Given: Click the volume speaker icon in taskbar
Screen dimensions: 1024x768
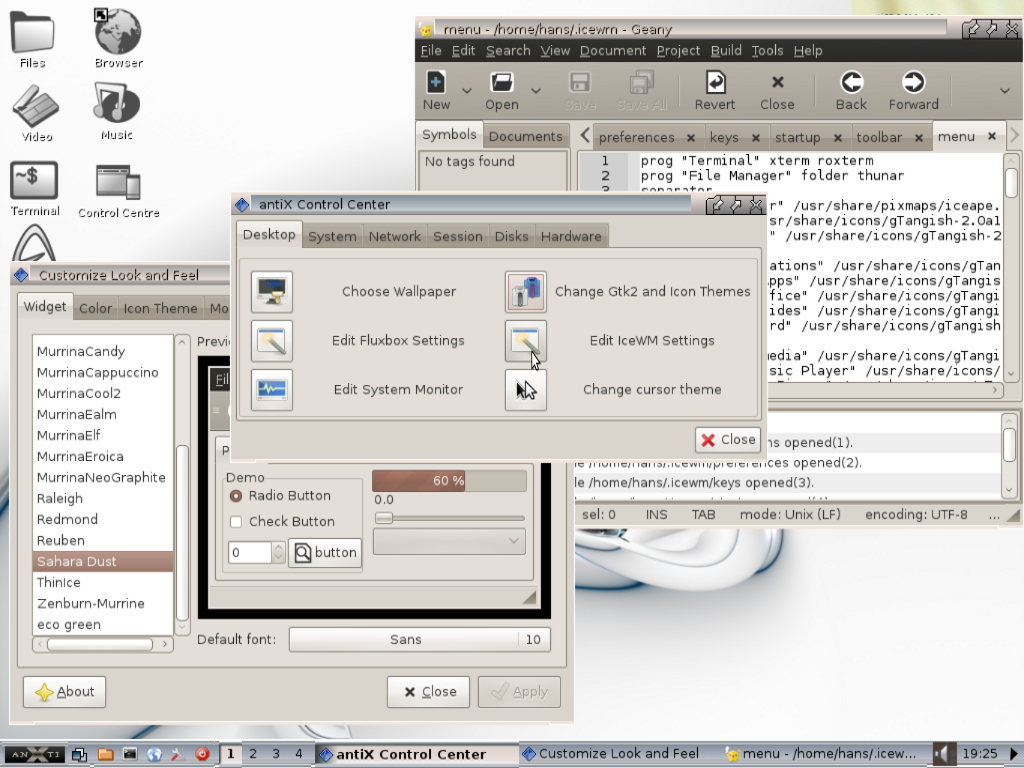Looking at the screenshot, I should (941, 754).
